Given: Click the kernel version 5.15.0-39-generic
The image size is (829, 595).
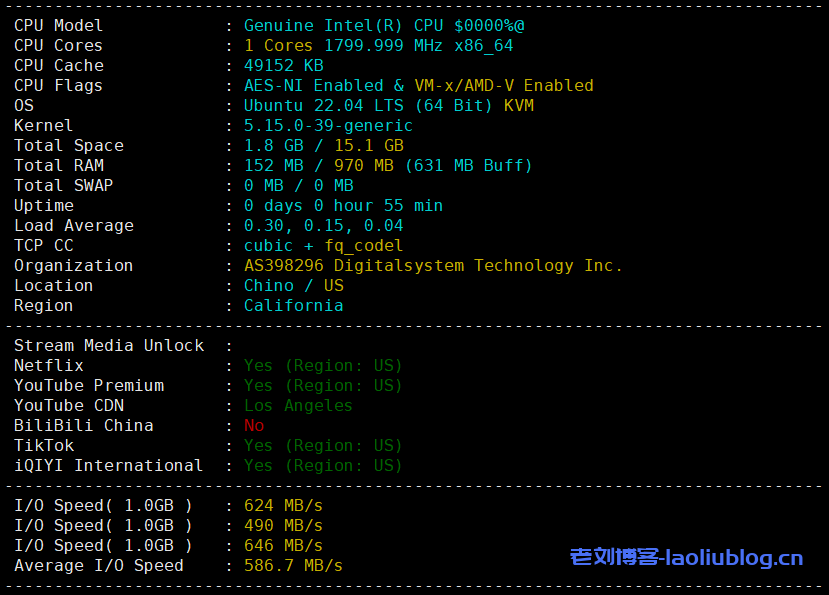Looking at the screenshot, I should (x=328, y=125).
